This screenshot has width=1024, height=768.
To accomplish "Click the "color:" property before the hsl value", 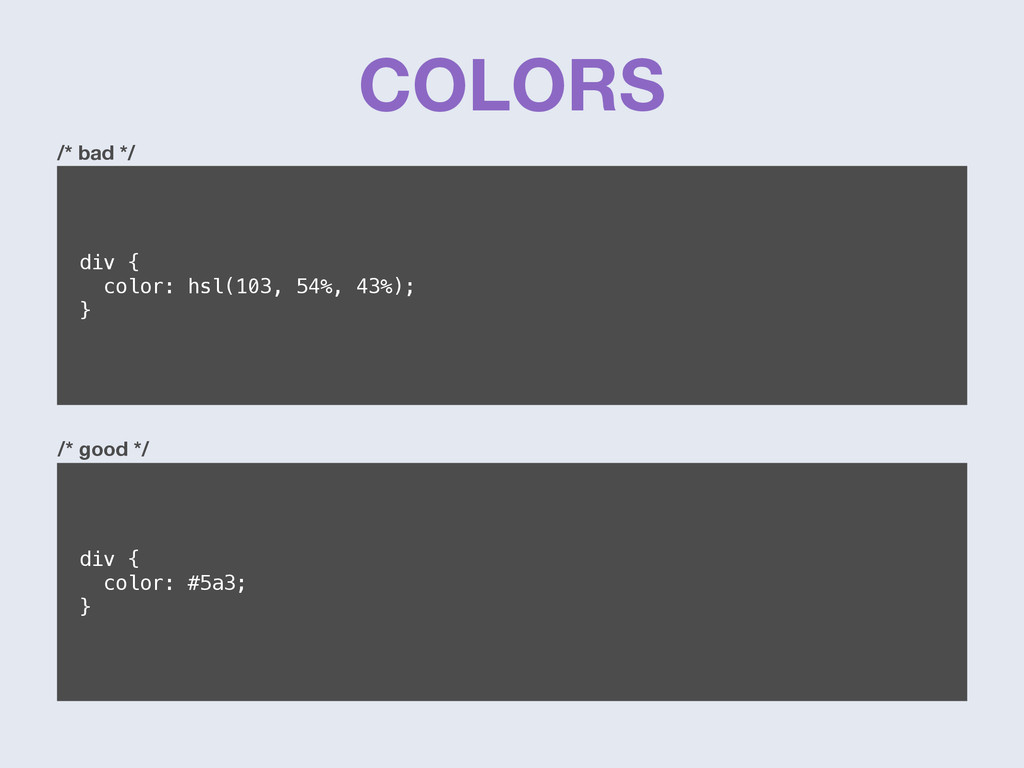I will click(138, 286).
